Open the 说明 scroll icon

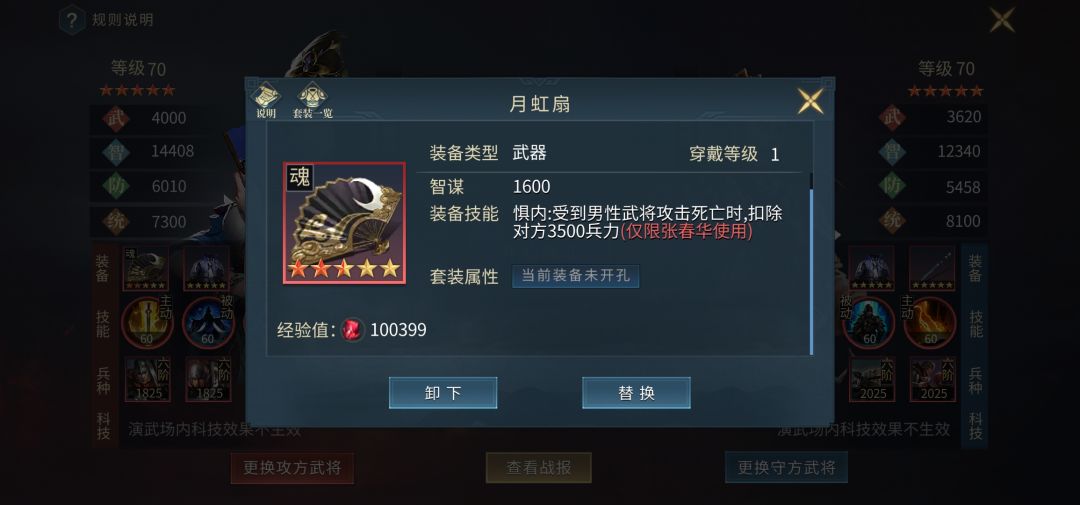click(266, 101)
